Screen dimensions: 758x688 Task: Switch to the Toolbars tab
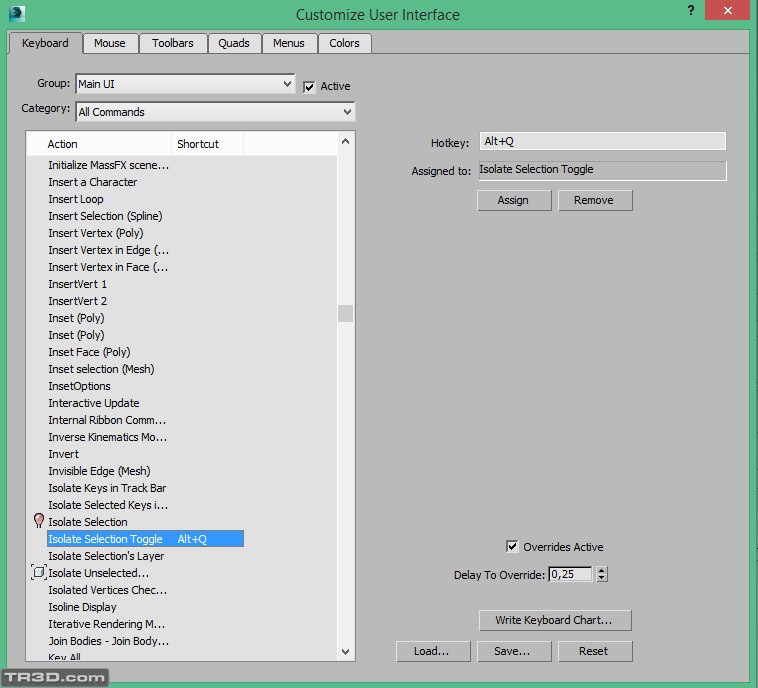coord(173,43)
